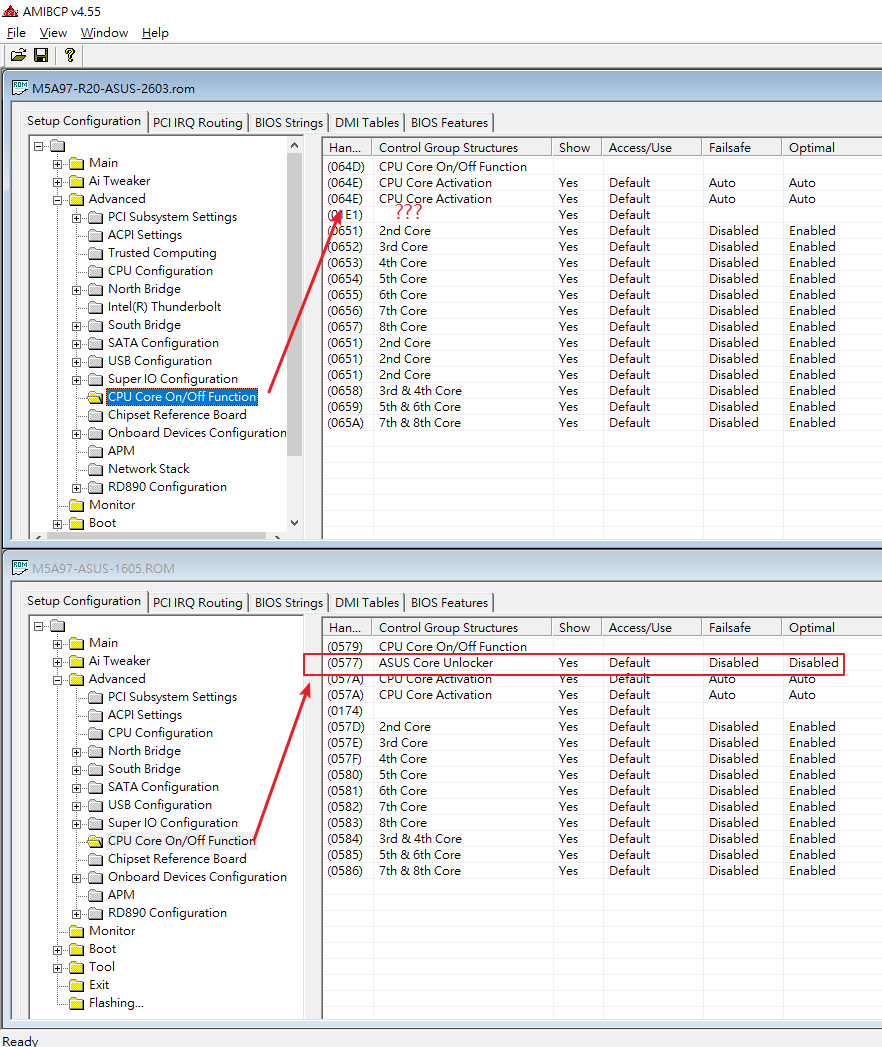Open the Window menu
The image size is (882, 1047).
point(104,33)
